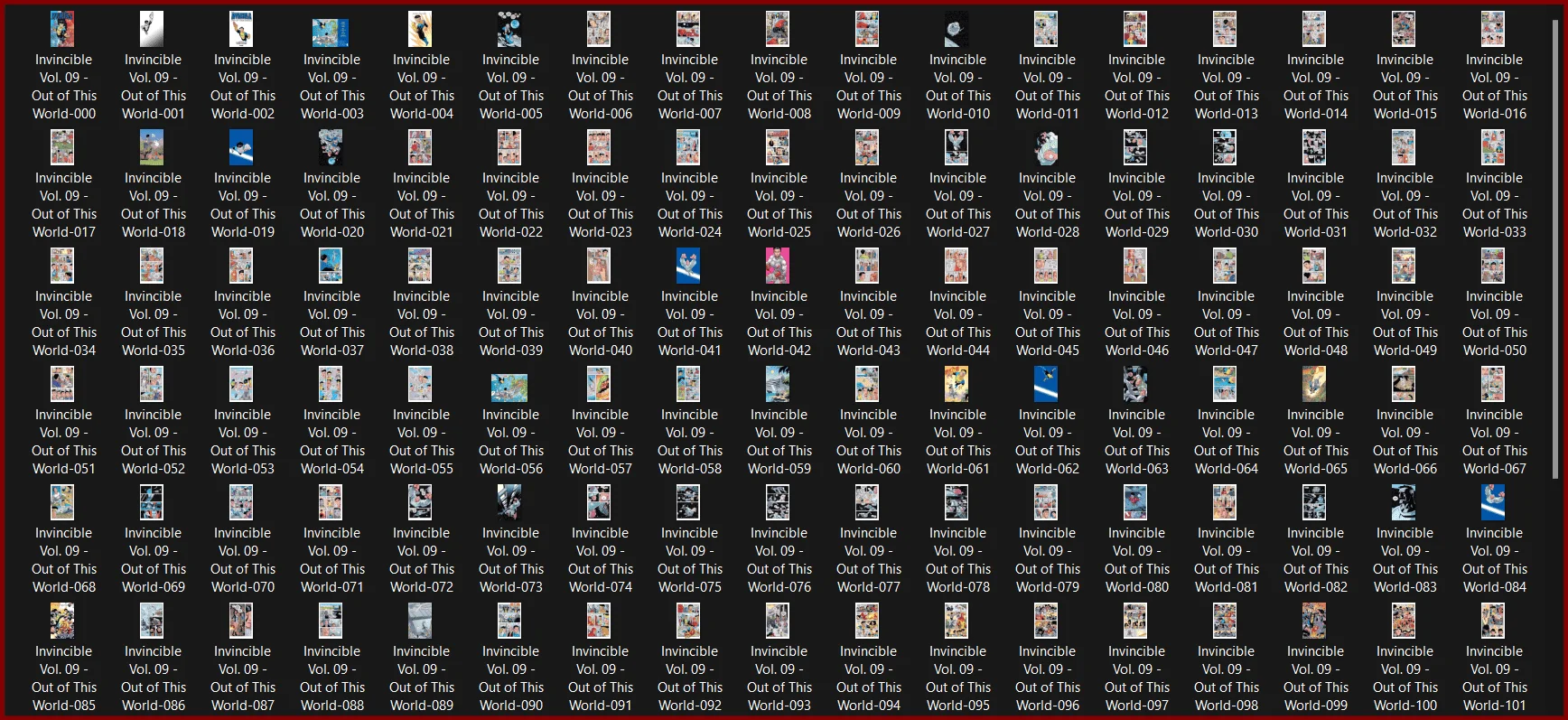Viewport: 1568px width, 720px height.
Task: Click the file icon for World-059
Action: (x=778, y=385)
